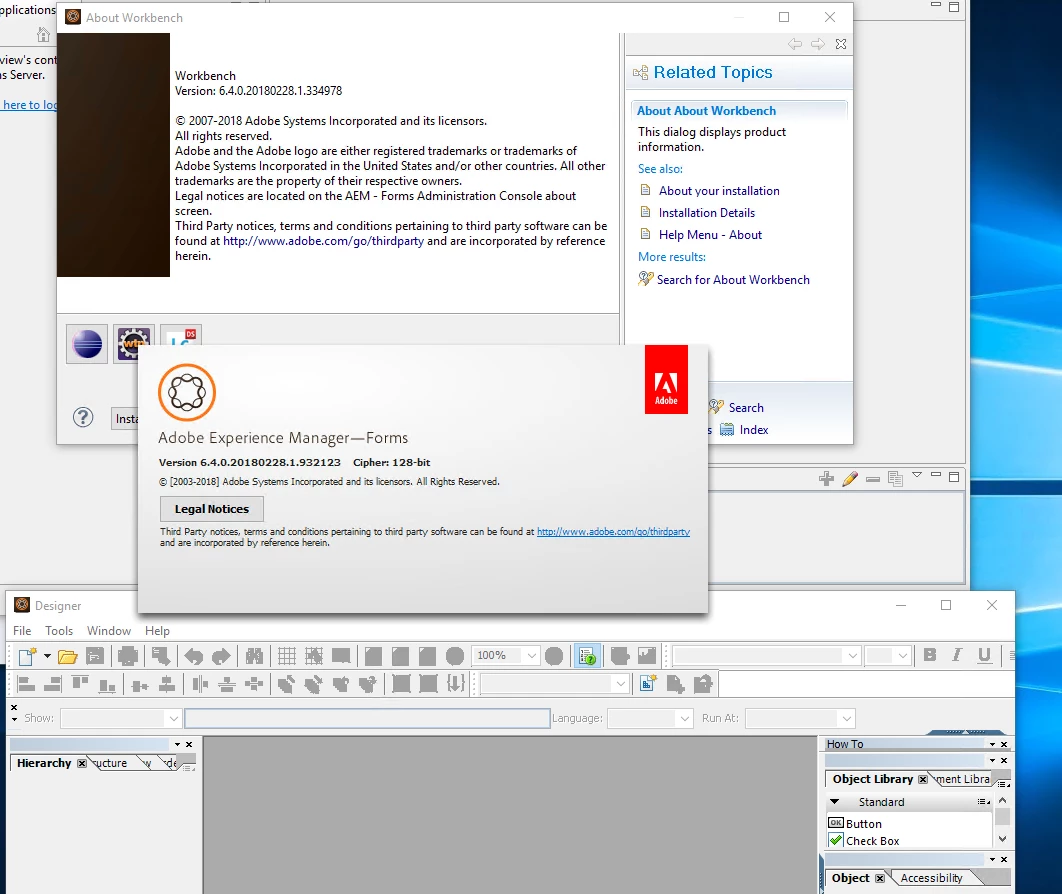The height and width of the screenshot is (894, 1062).
Task: Click the WTP gear icon in About Workbench
Action: (x=133, y=344)
